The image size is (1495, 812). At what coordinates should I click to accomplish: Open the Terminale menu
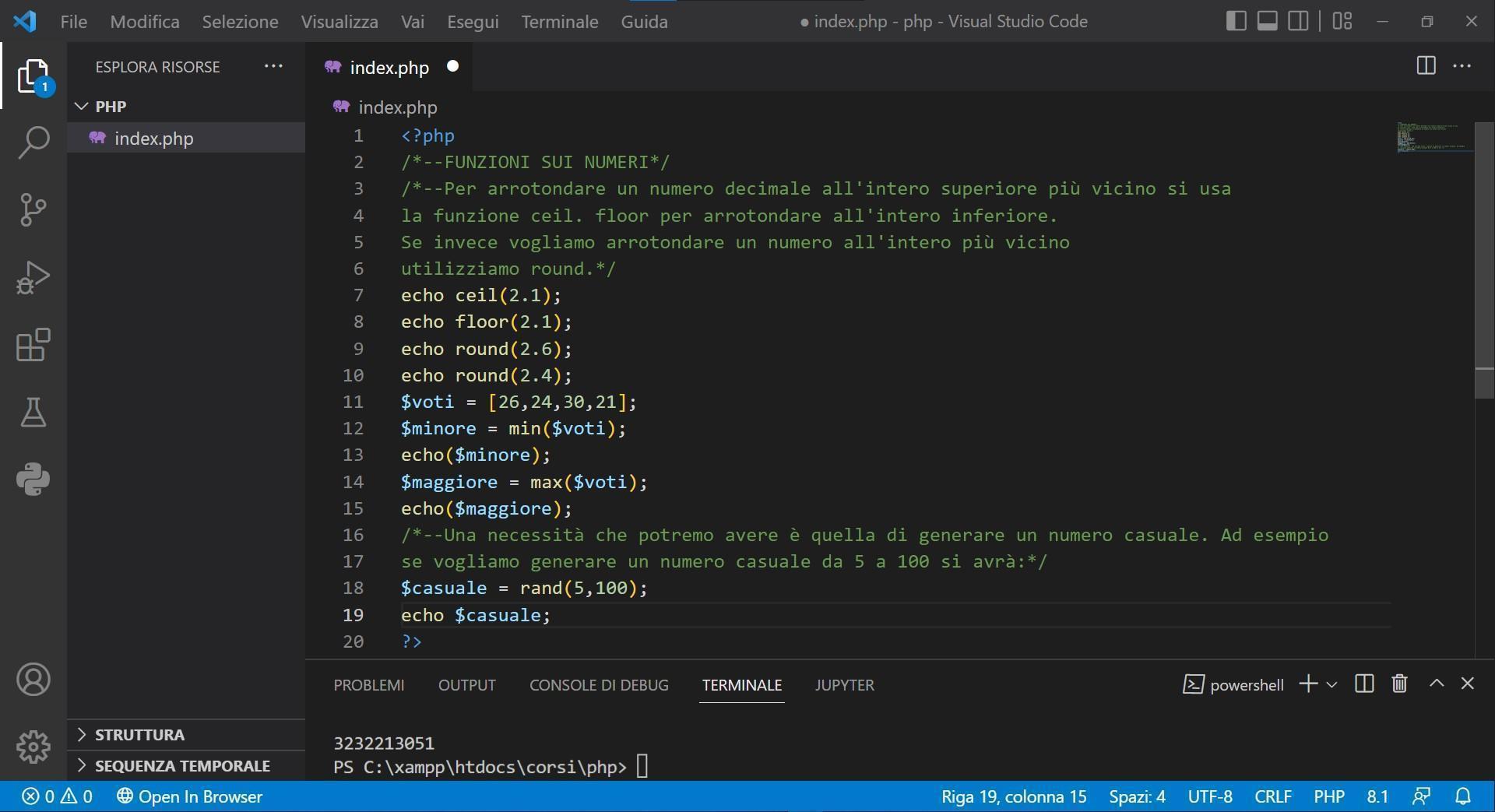pos(559,21)
